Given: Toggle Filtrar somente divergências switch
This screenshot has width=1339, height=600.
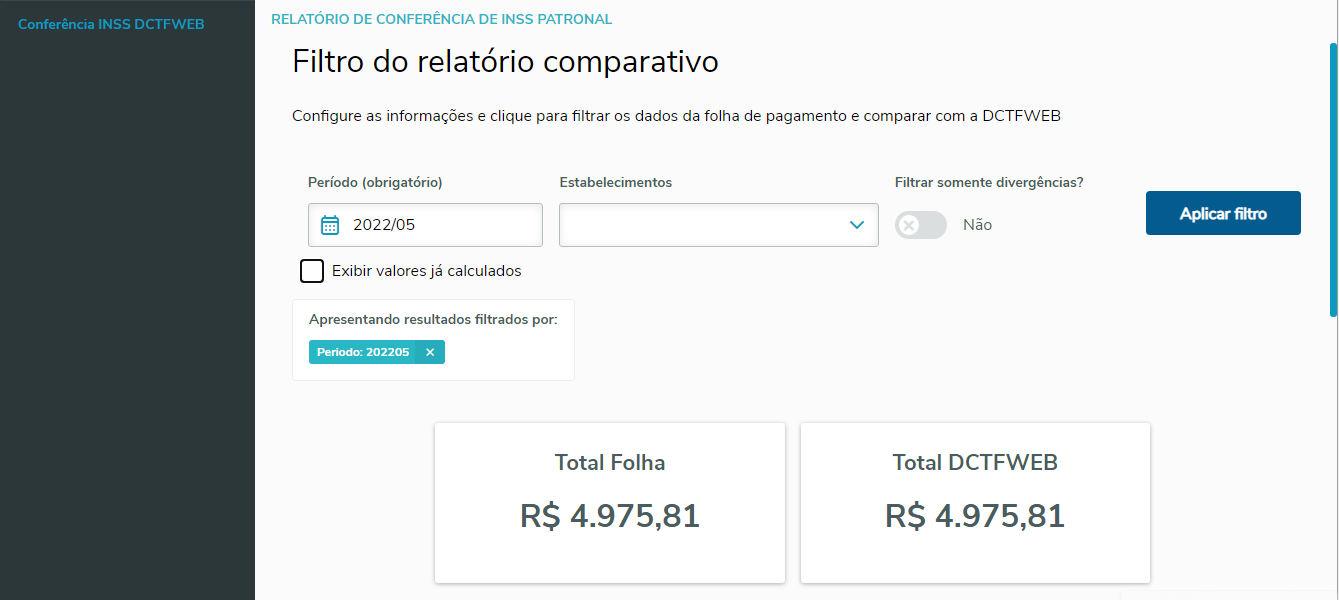Looking at the screenshot, I should point(921,225).
